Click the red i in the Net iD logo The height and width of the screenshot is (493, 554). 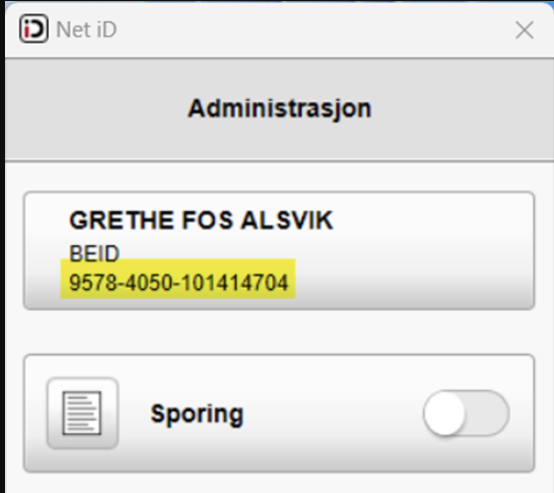pyautogui.click(x=27, y=30)
